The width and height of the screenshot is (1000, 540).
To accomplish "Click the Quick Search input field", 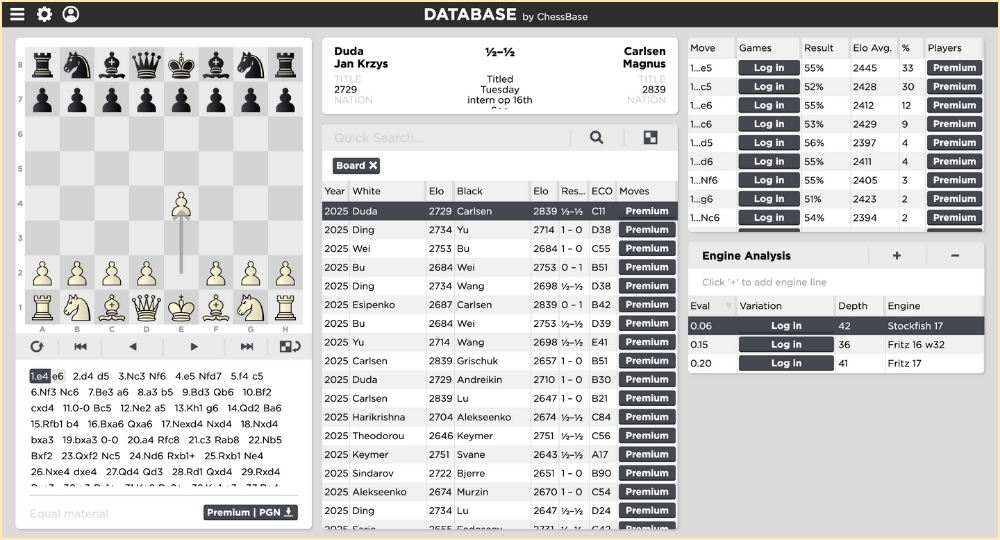I will tap(446, 138).
